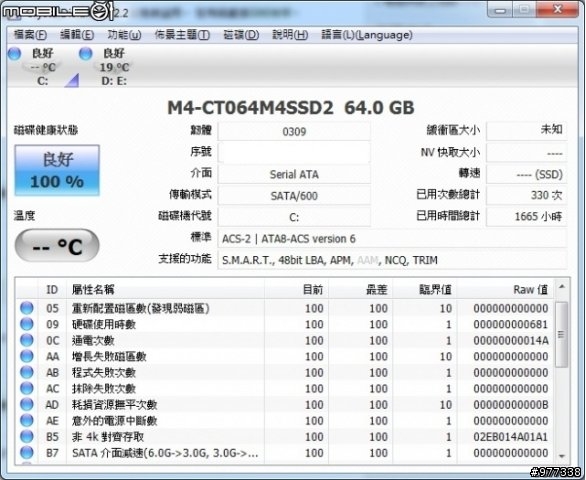Click the power on count field 330 次
Screen dimensions: 586x480
pyautogui.click(x=527, y=195)
